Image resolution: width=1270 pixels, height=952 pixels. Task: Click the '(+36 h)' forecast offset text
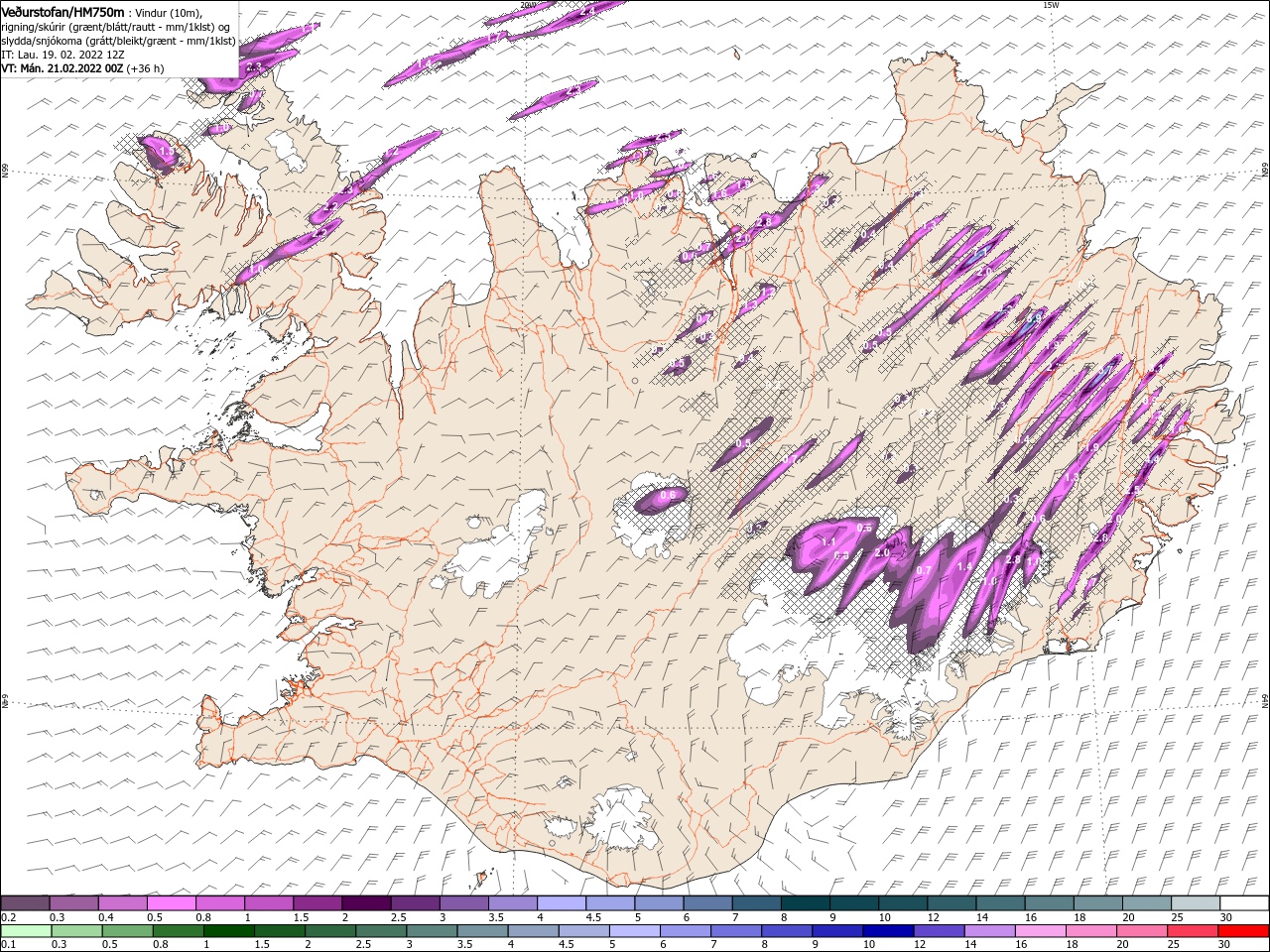[x=146, y=68]
